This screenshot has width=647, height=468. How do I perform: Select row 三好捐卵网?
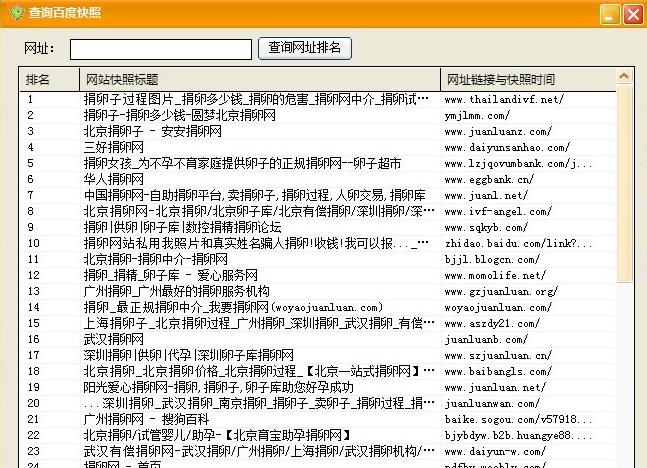(318, 147)
